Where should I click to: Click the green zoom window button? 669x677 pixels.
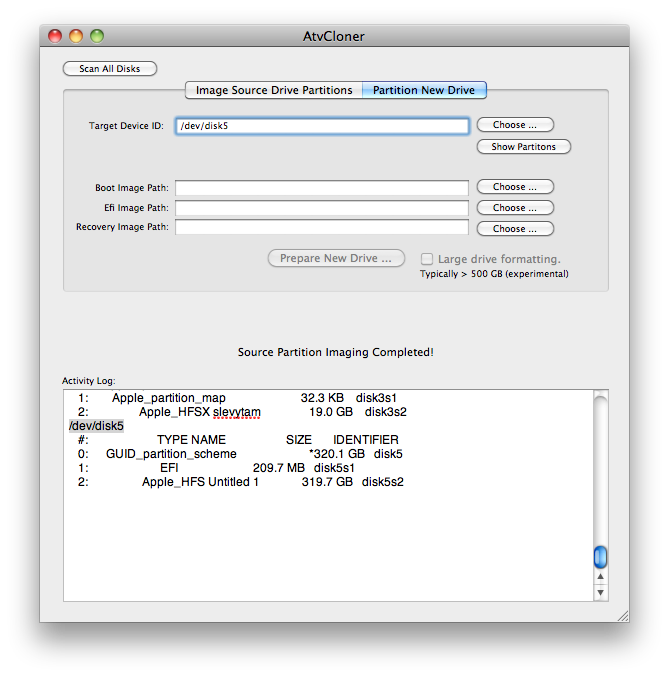[97, 36]
